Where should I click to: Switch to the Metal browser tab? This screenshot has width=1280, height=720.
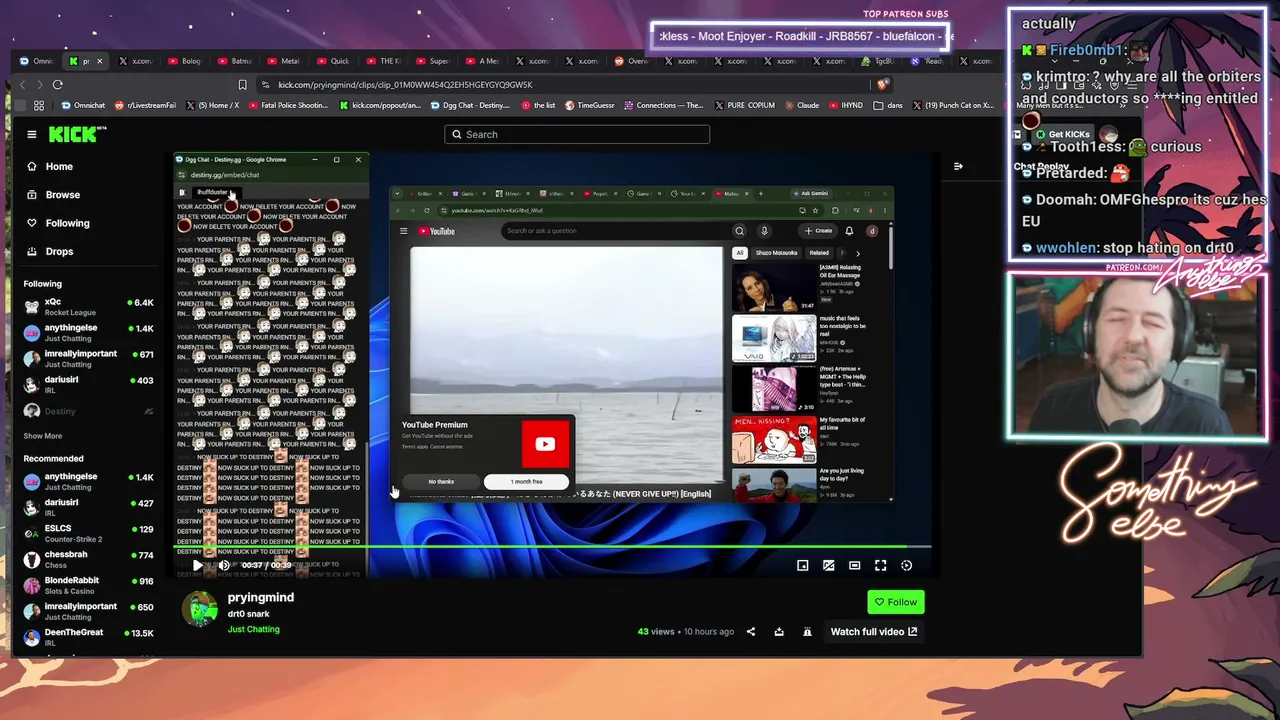284,61
